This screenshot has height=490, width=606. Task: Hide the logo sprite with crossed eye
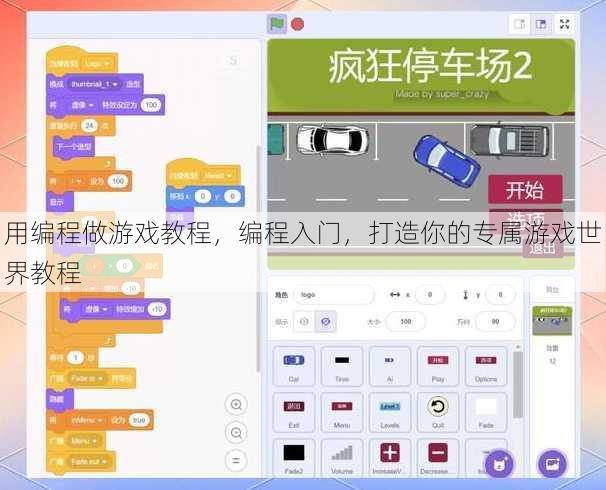[325, 322]
